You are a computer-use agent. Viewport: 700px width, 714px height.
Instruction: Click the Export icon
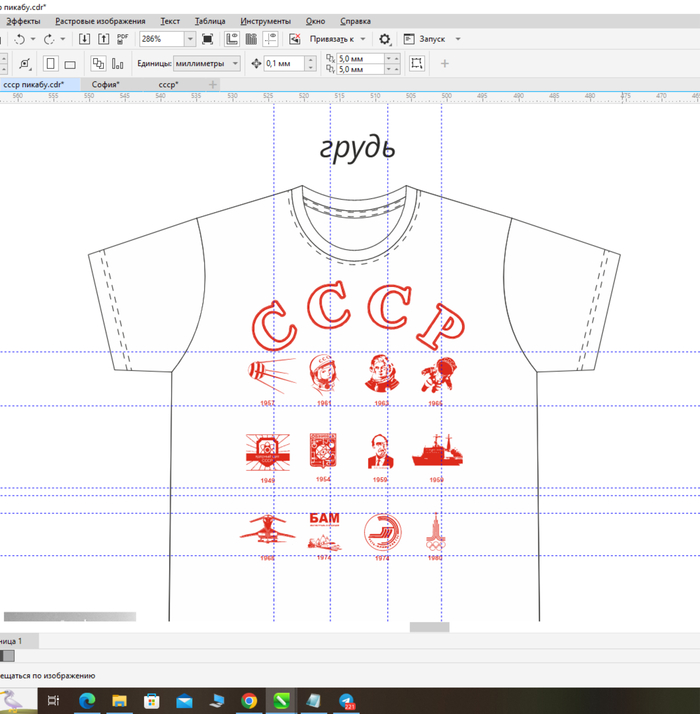[x=104, y=39]
